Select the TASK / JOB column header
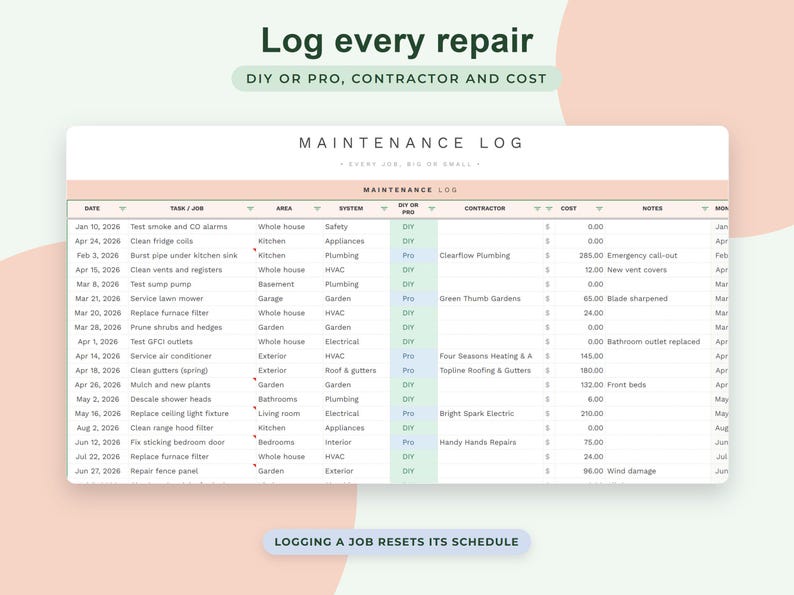 pyautogui.click(x=187, y=209)
